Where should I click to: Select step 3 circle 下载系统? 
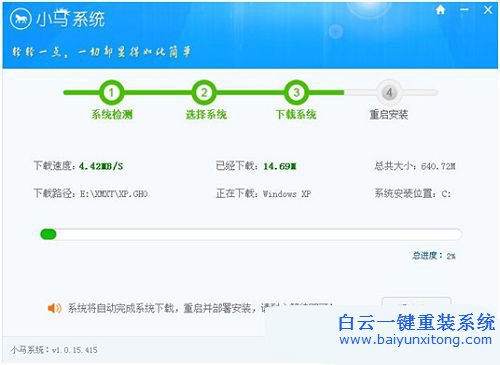[296, 92]
